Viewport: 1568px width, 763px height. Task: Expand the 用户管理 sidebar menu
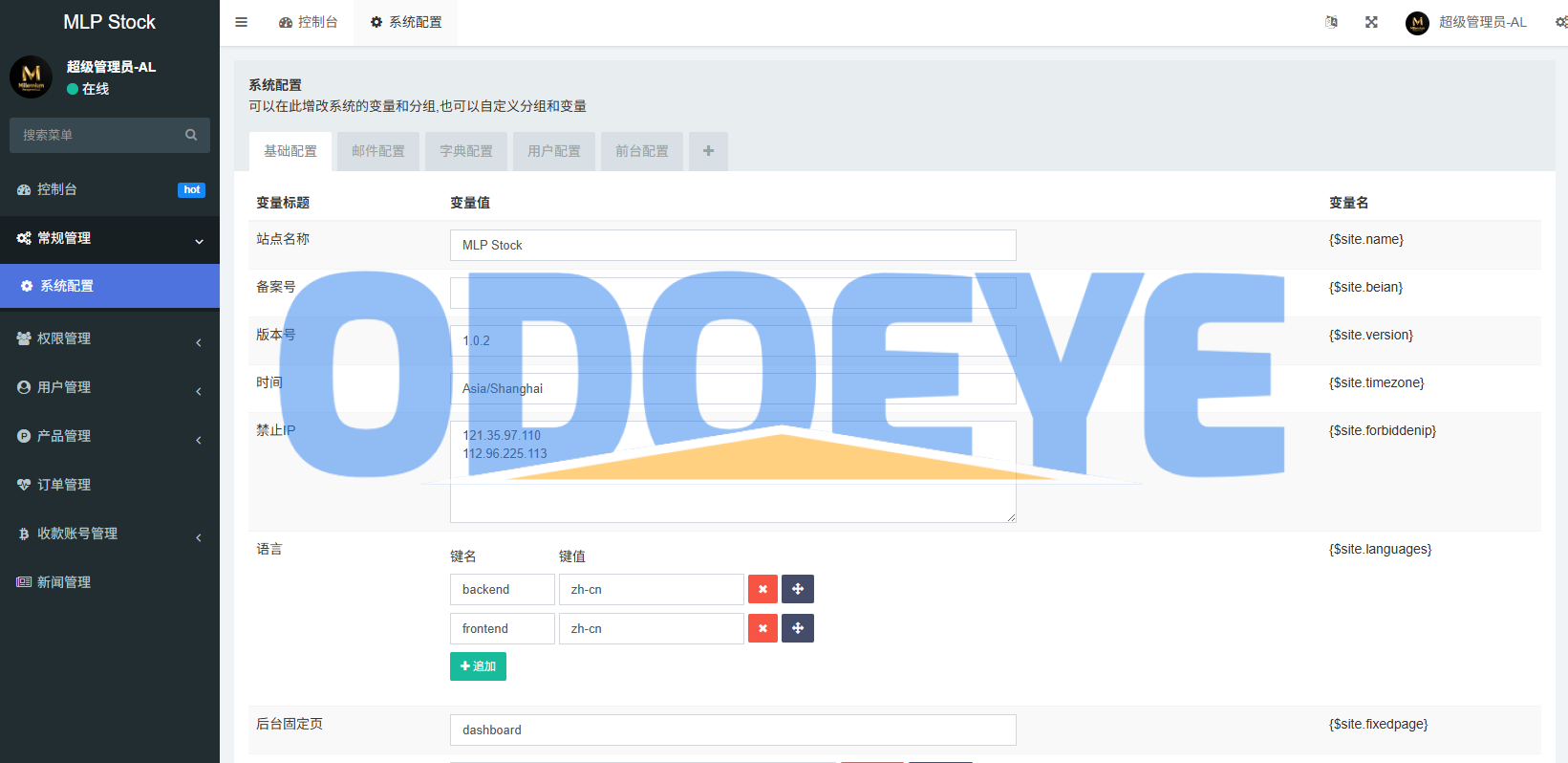(110, 387)
